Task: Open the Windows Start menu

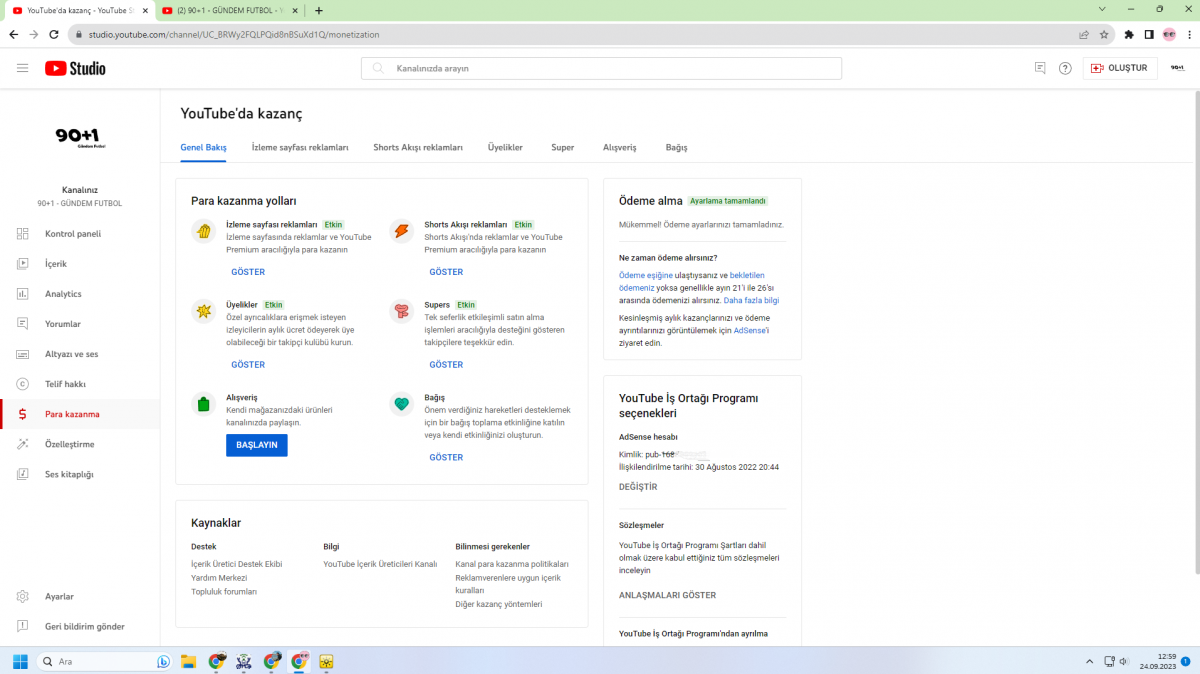Action: coord(19,661)
